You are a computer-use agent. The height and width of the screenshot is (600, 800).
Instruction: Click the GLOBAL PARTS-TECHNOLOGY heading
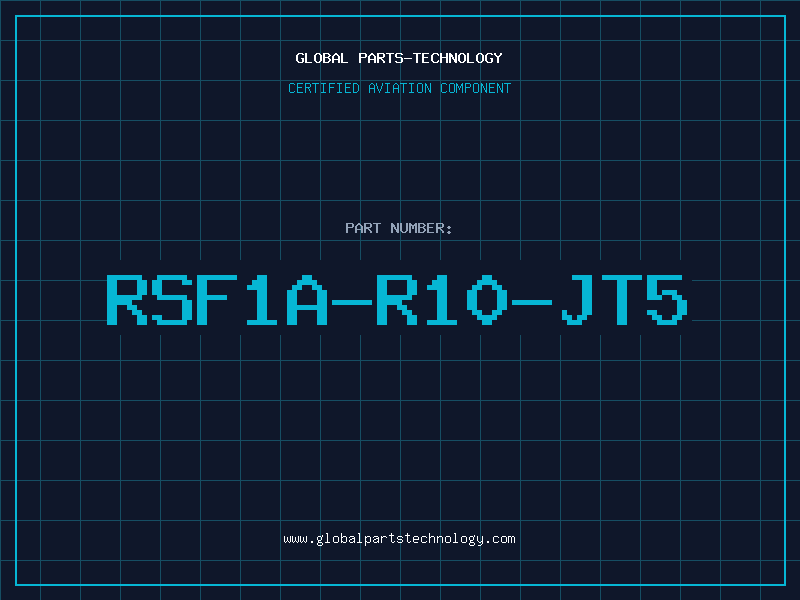pos(399,58)
